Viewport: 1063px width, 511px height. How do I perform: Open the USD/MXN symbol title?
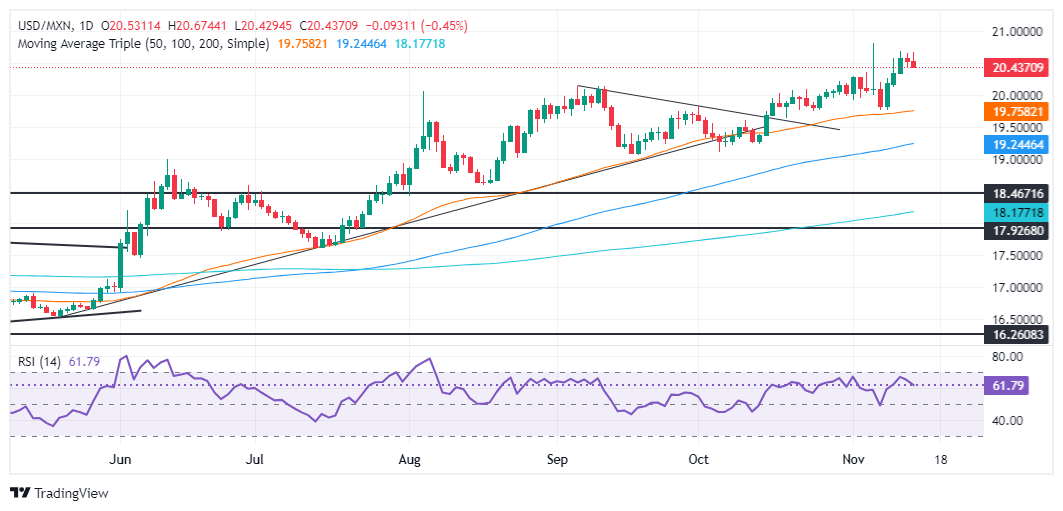pos(36,26)
